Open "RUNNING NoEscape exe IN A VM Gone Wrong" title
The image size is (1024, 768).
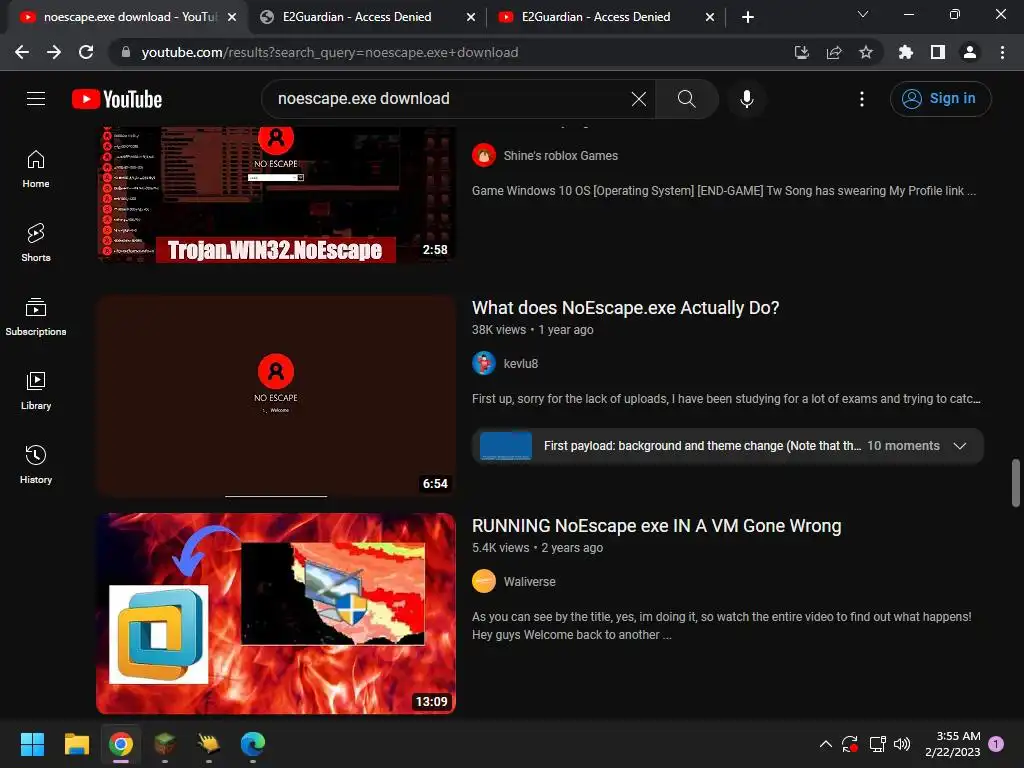(x=656, y=526)
